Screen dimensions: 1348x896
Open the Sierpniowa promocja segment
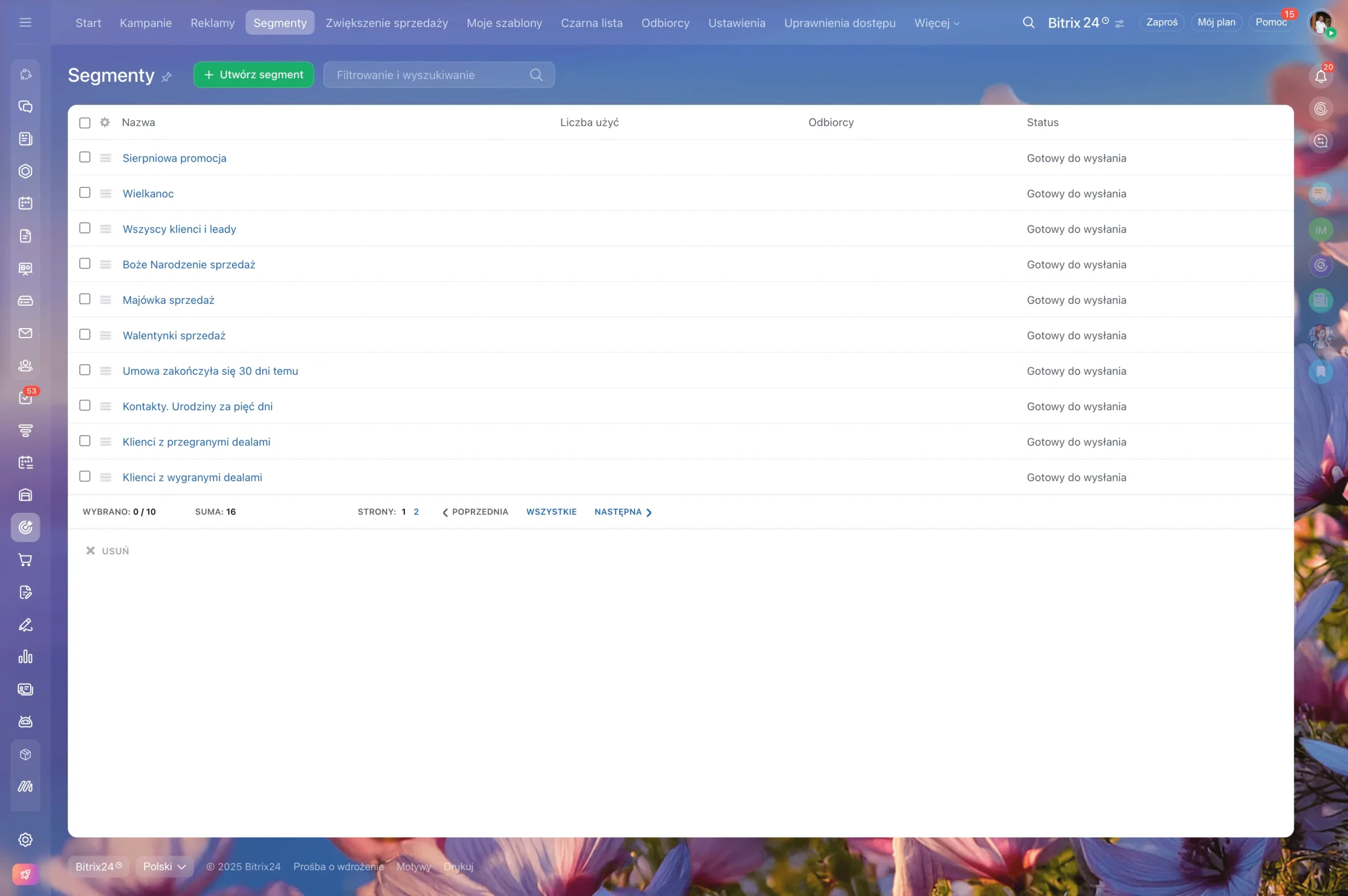[x=174, y=158]
